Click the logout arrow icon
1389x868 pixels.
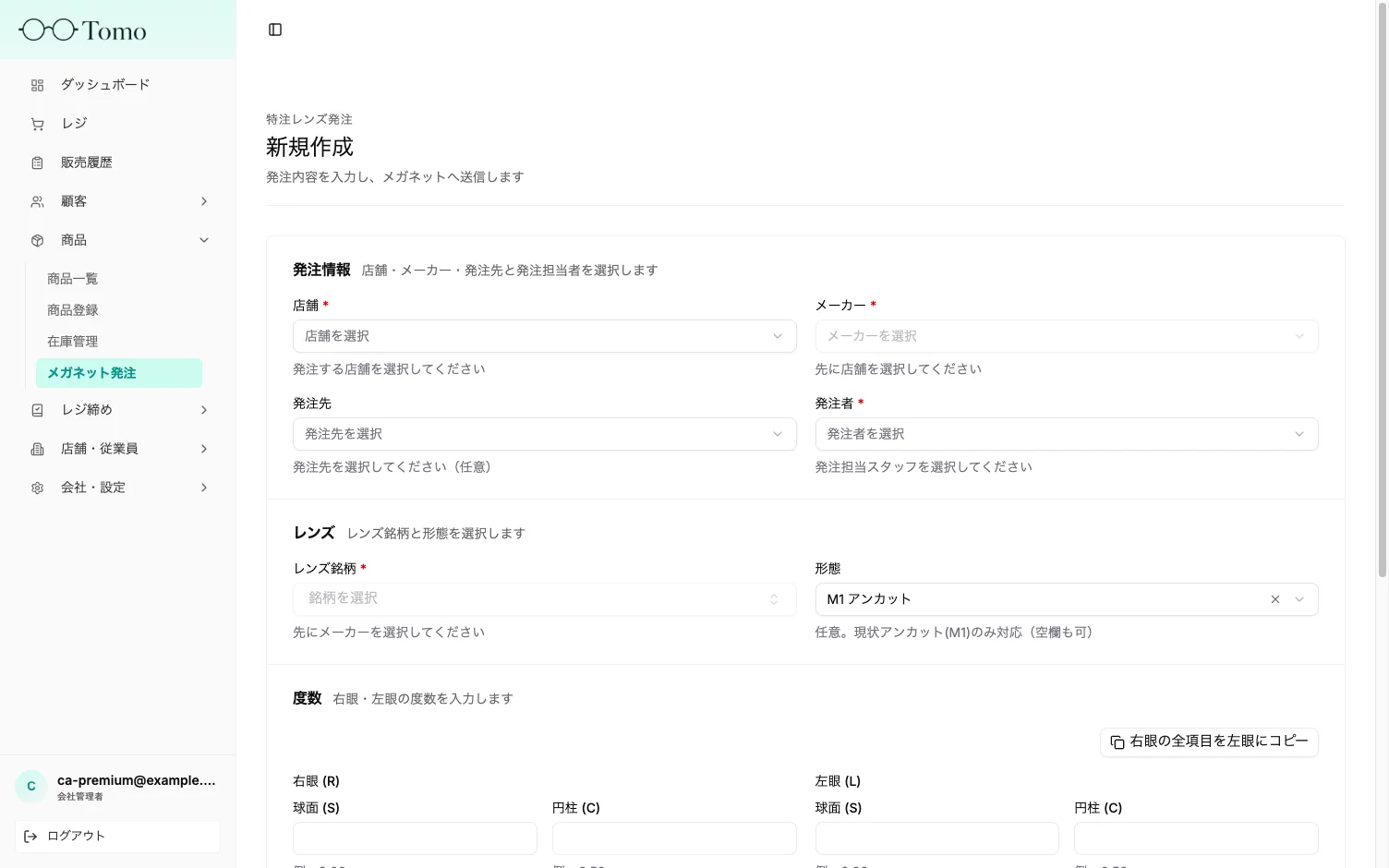click(30, 836)
